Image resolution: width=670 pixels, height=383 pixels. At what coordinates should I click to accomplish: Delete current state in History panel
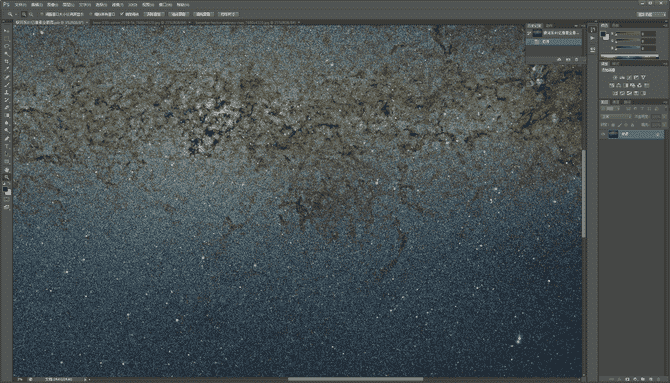tap(576, 60)
